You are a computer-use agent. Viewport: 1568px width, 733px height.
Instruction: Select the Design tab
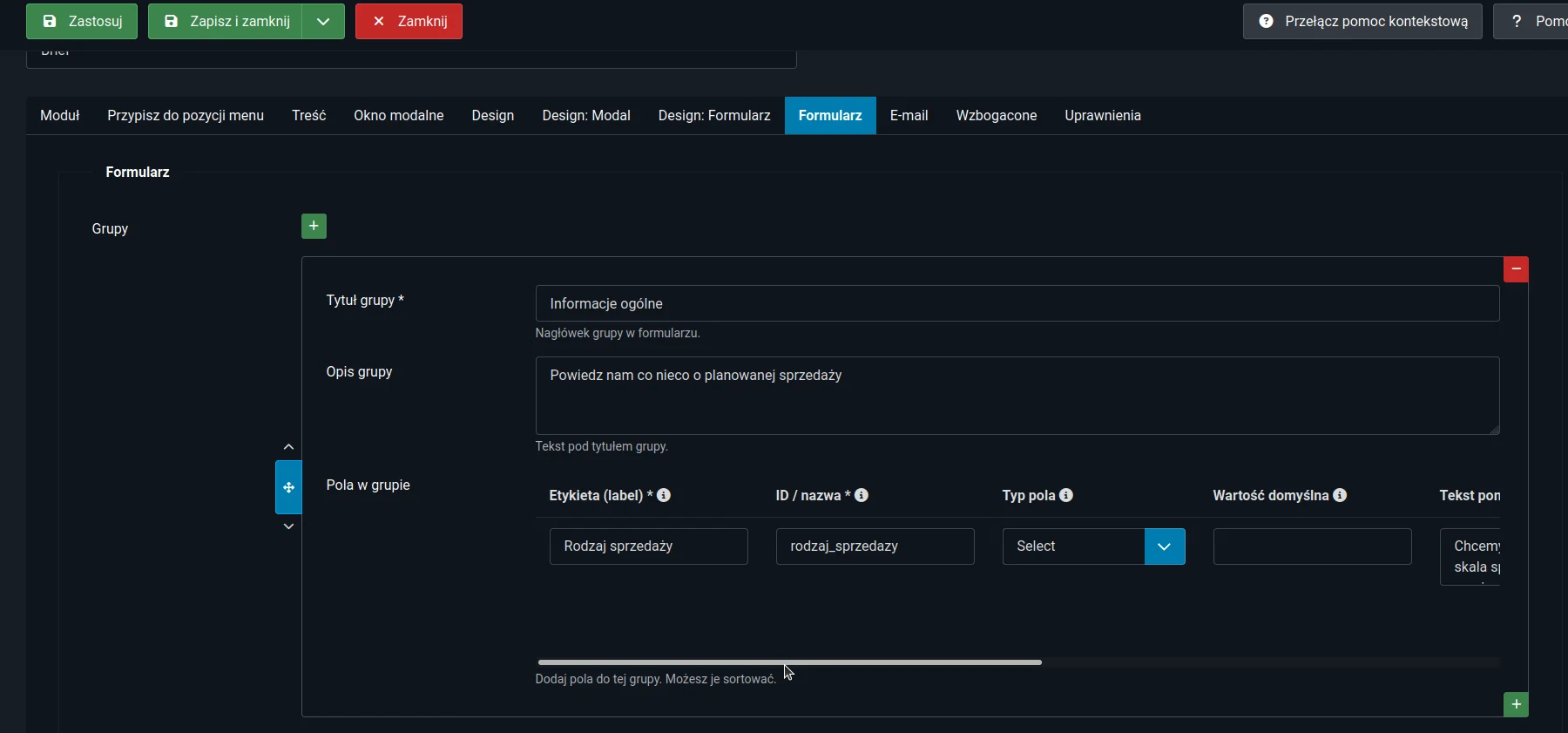tap(493, 116)
